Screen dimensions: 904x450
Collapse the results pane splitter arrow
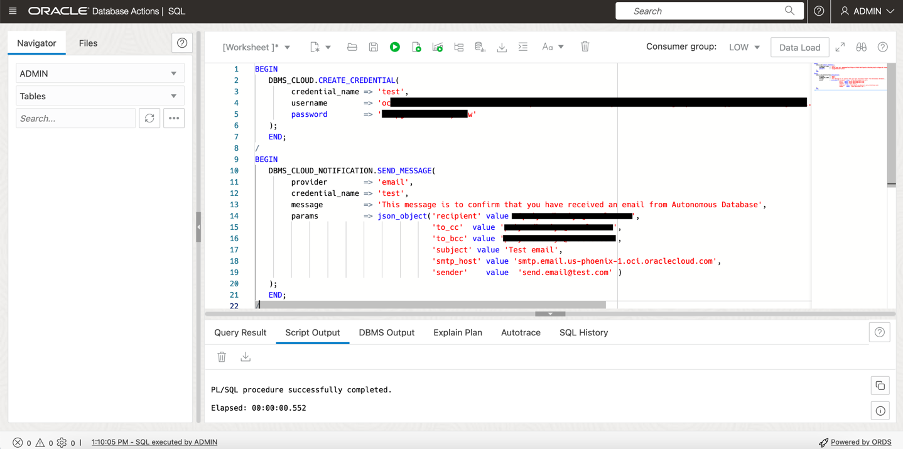pos(550,313)
